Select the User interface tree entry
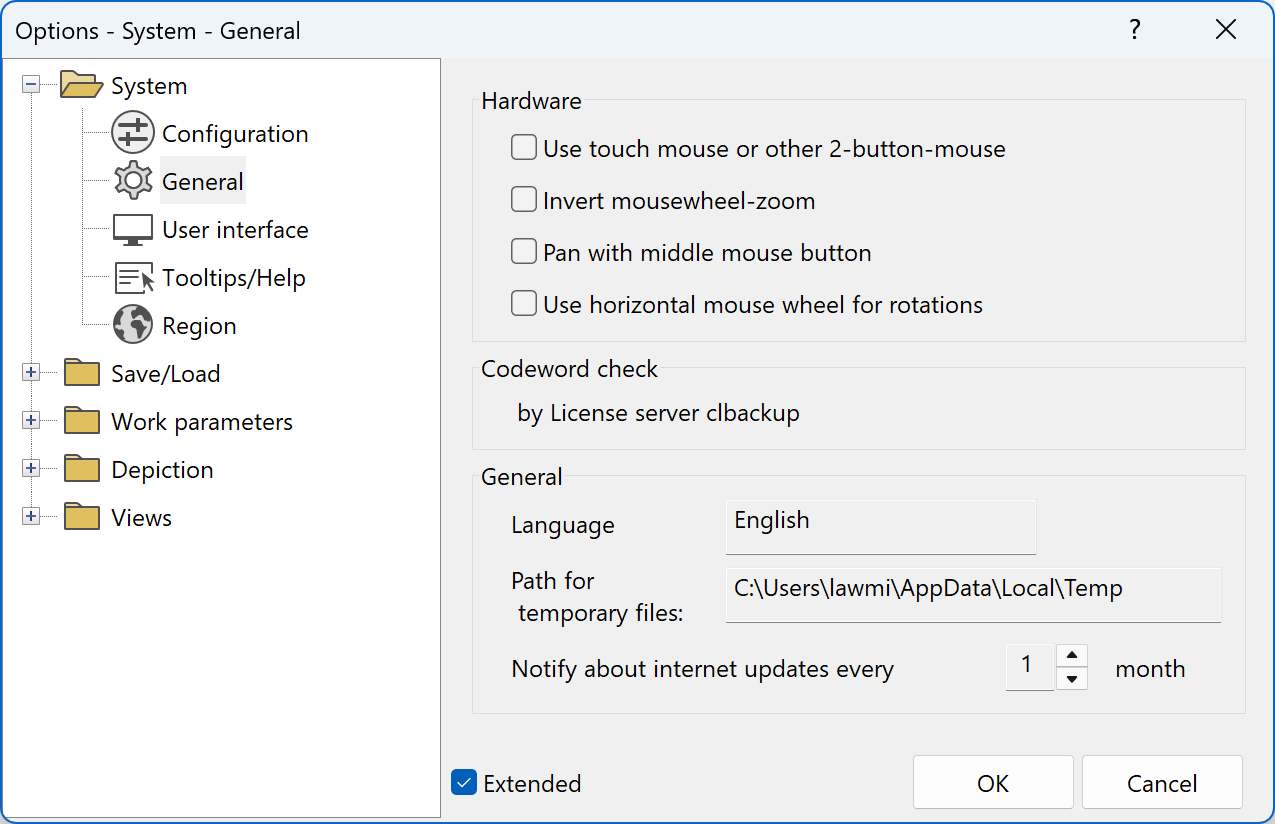This screenshot has height=824, width=1275. tap(235, 230)
